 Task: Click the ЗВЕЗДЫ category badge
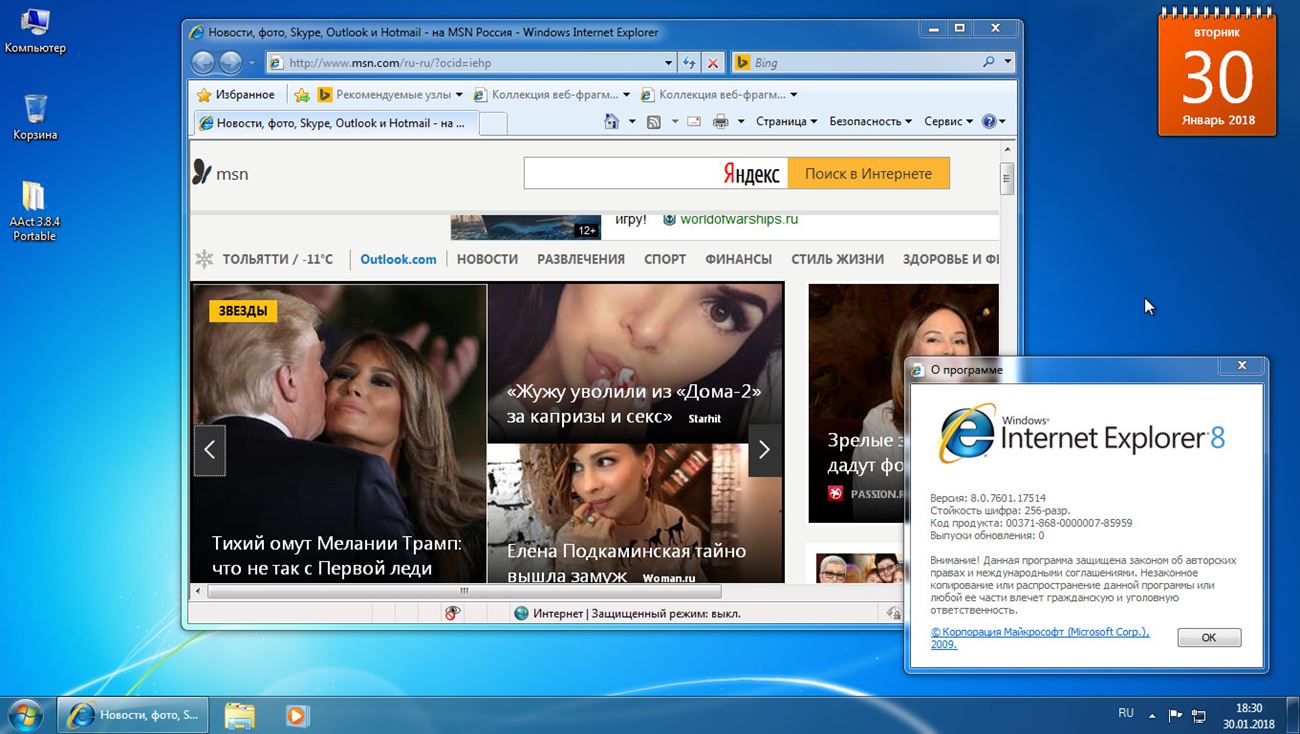(243, 311)
